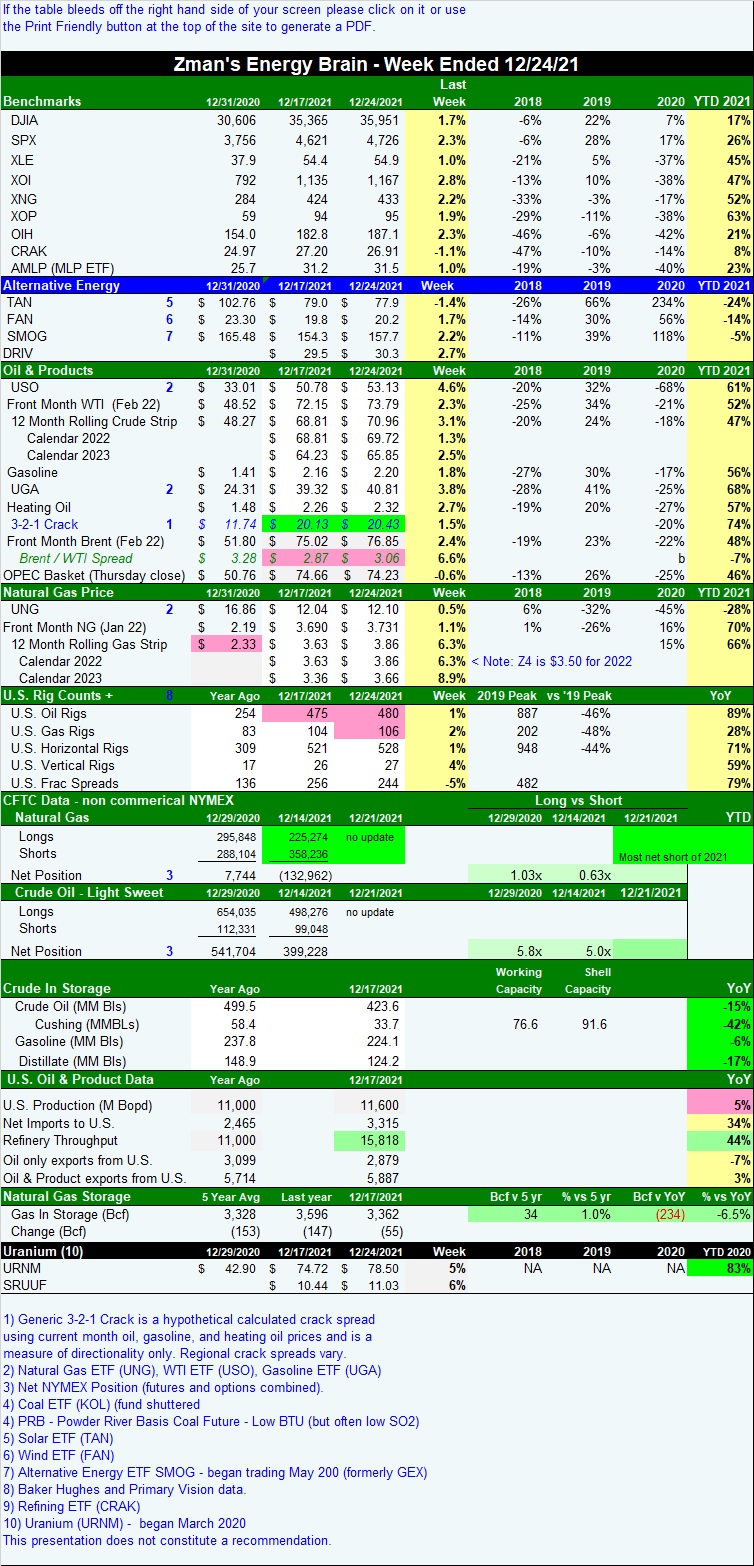Select the TAN row label
The width and height of the screenshot is (754, 1566).
click(19, 301)
